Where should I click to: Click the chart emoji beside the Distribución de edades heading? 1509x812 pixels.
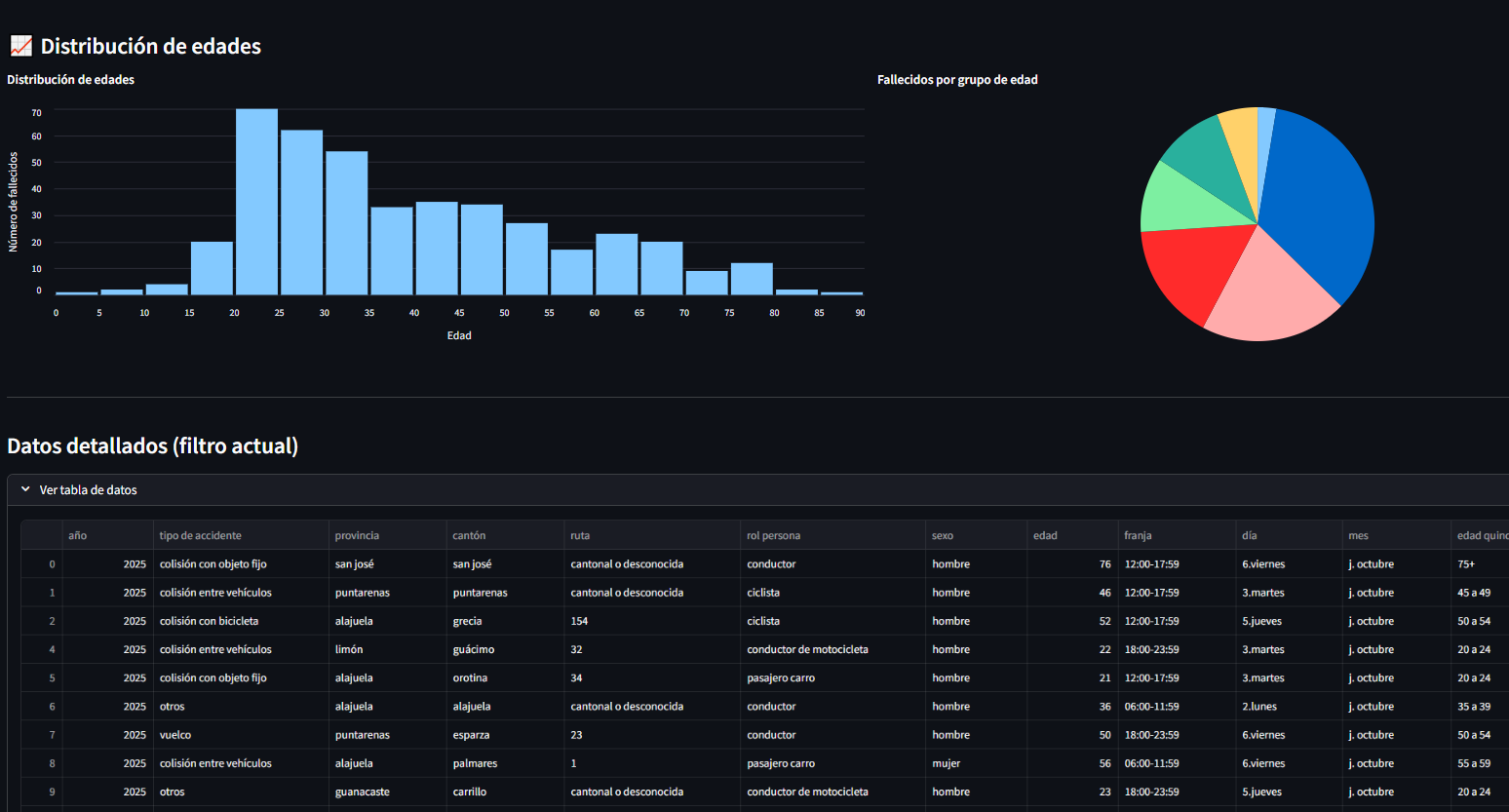[x=20, y=46]
